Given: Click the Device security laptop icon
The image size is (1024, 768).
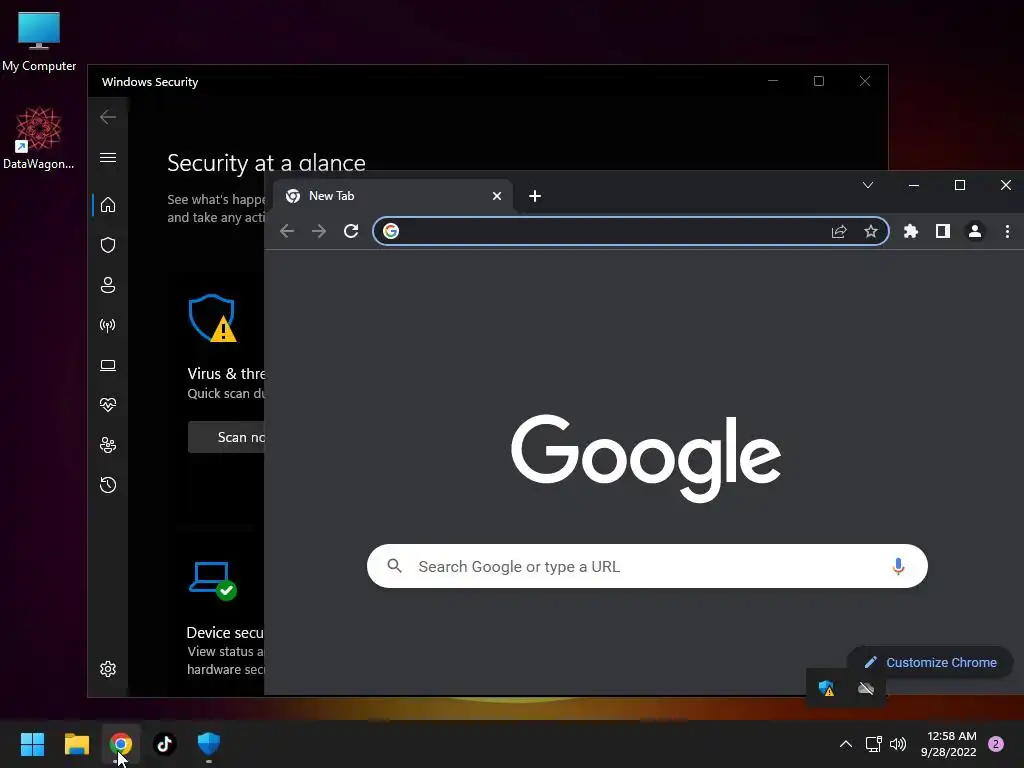Looking at the screenshot, I should click(x=213, y=581).
